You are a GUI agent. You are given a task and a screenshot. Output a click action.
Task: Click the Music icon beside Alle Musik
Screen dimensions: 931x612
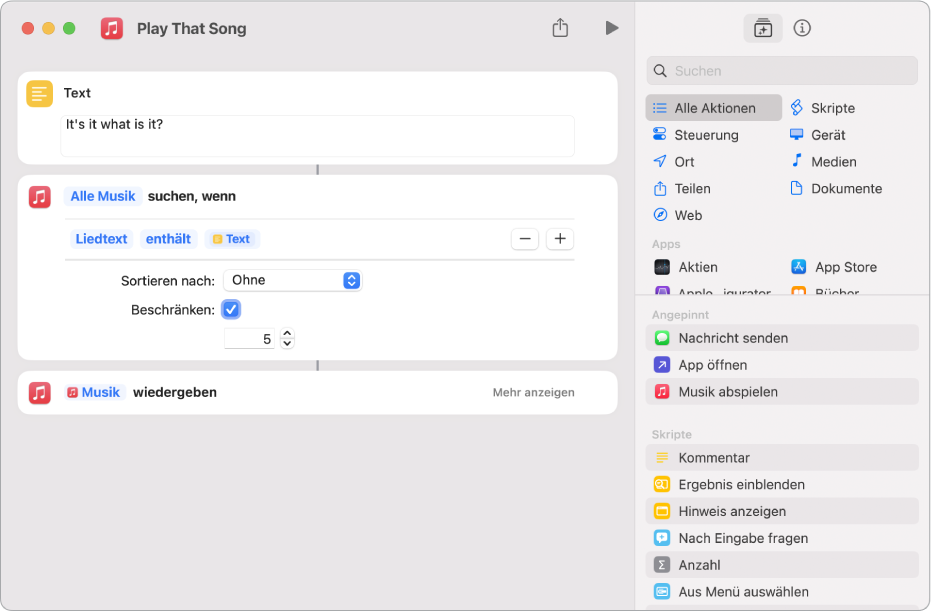40,196
